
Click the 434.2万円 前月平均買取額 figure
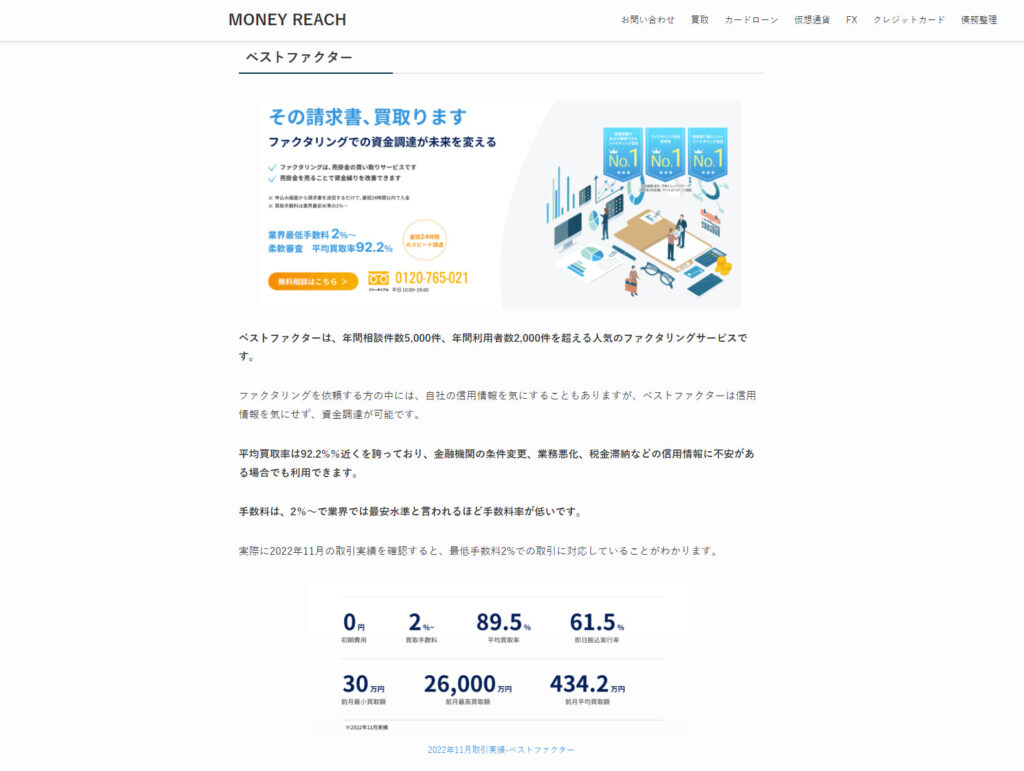588,689
